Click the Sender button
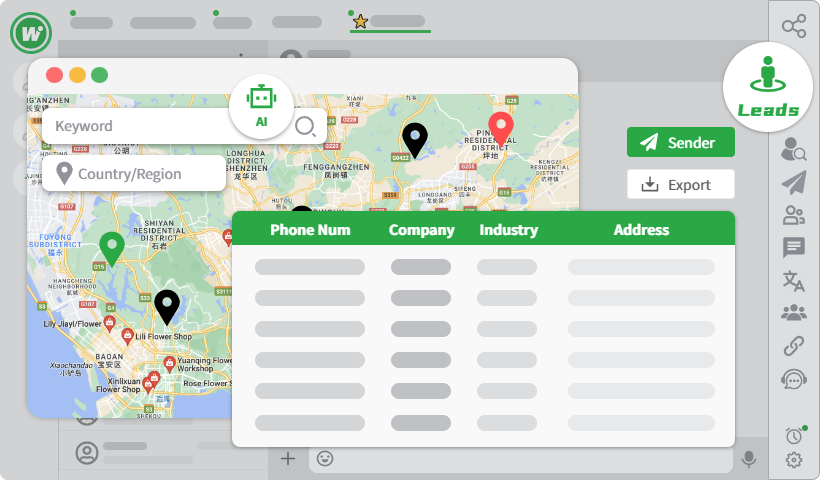 (680, 143)
